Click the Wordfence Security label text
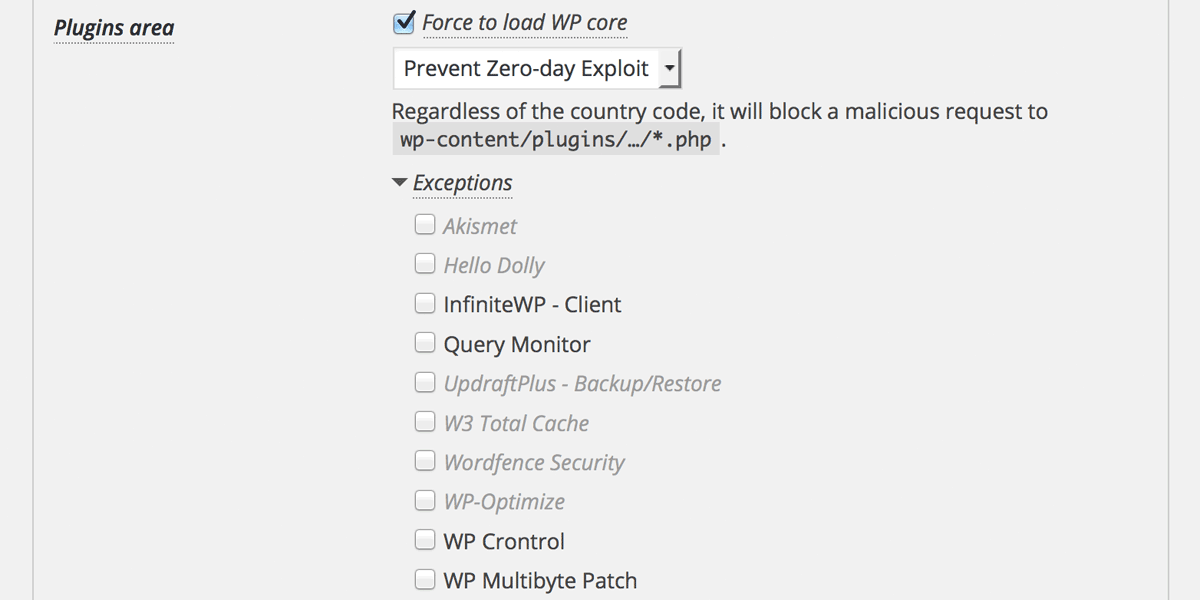The width and height of the screenshot is (1200, 600). pyautogui.click(x=534, y=463)
